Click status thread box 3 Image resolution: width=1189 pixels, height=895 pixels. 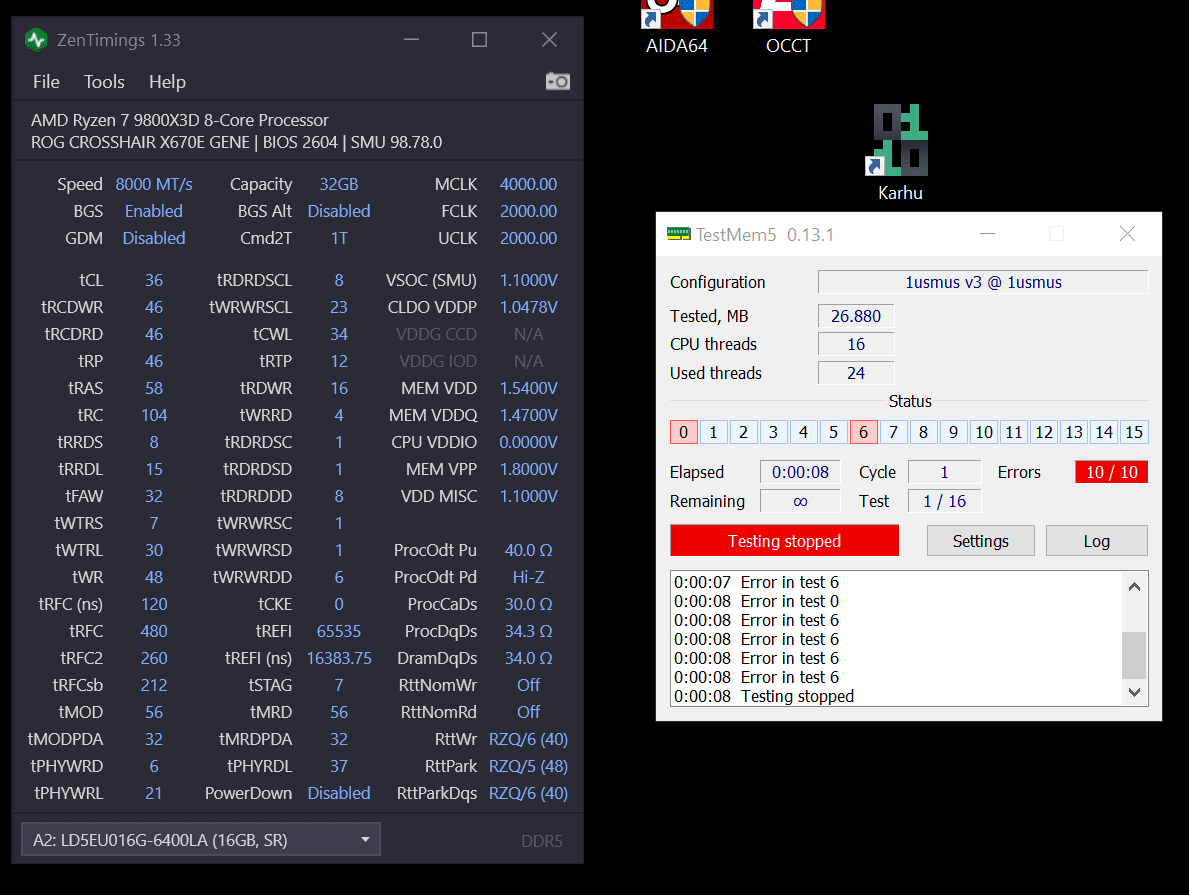pos(773,432)
